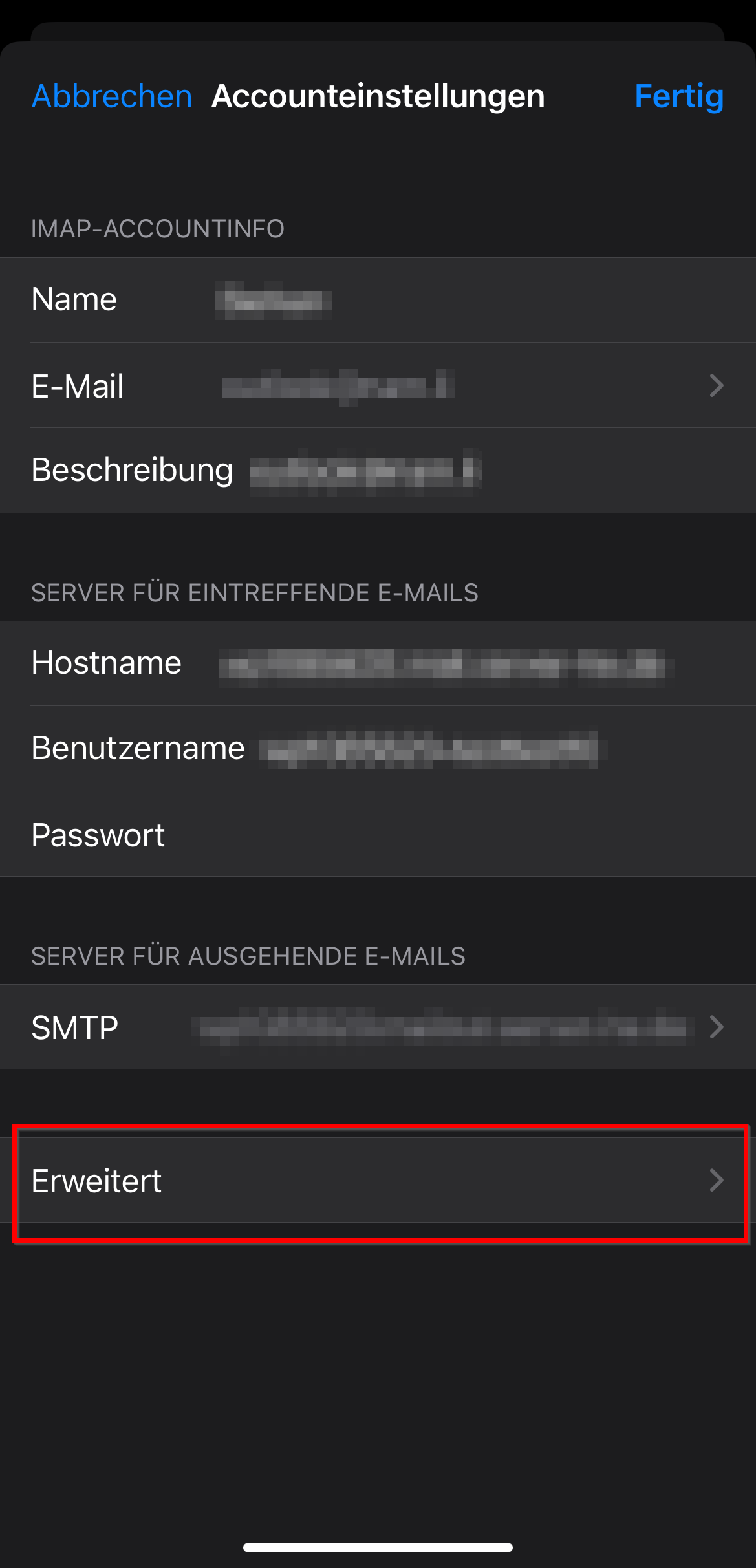Tap the Hostname label text
This screenshot has height=1568, width=756.
(107, 663)
